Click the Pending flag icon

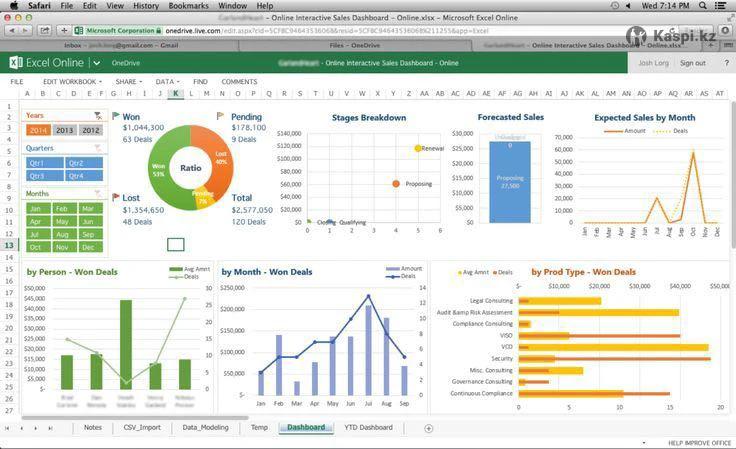click(220, 115)
